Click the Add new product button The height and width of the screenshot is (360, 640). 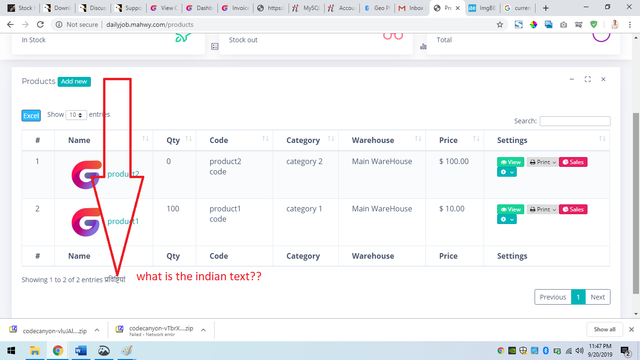(x=74, y=82)
